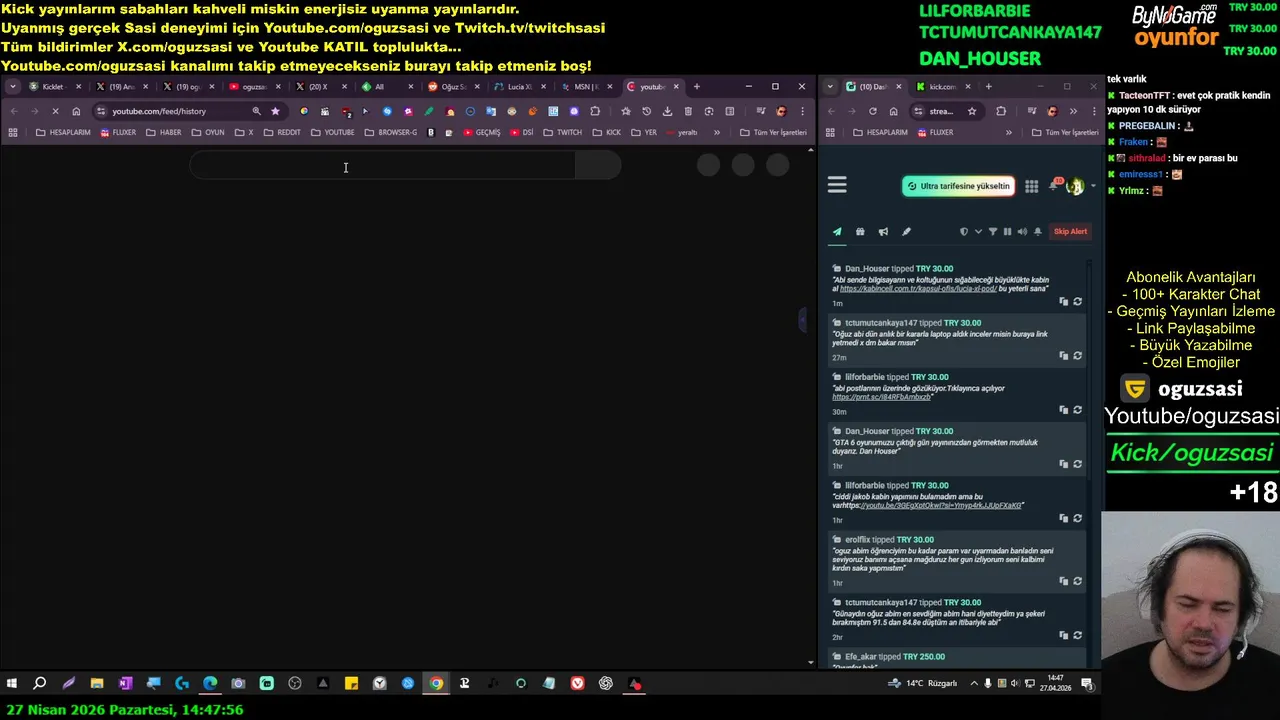
Task: Click the Ultra tarifesine yükseltin button
Action: coord(958,186)
